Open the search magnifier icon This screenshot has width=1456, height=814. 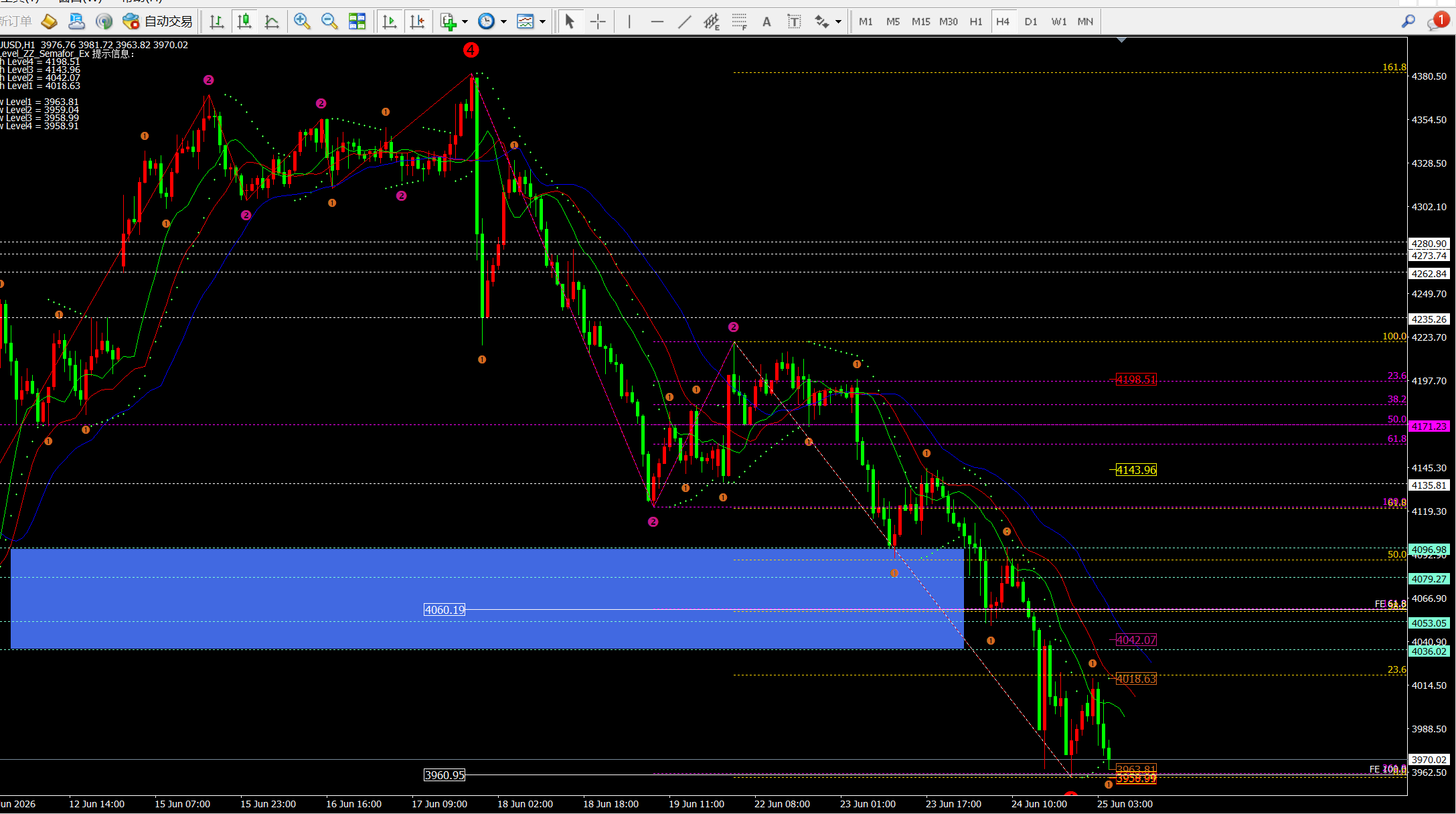(1408, 22)
